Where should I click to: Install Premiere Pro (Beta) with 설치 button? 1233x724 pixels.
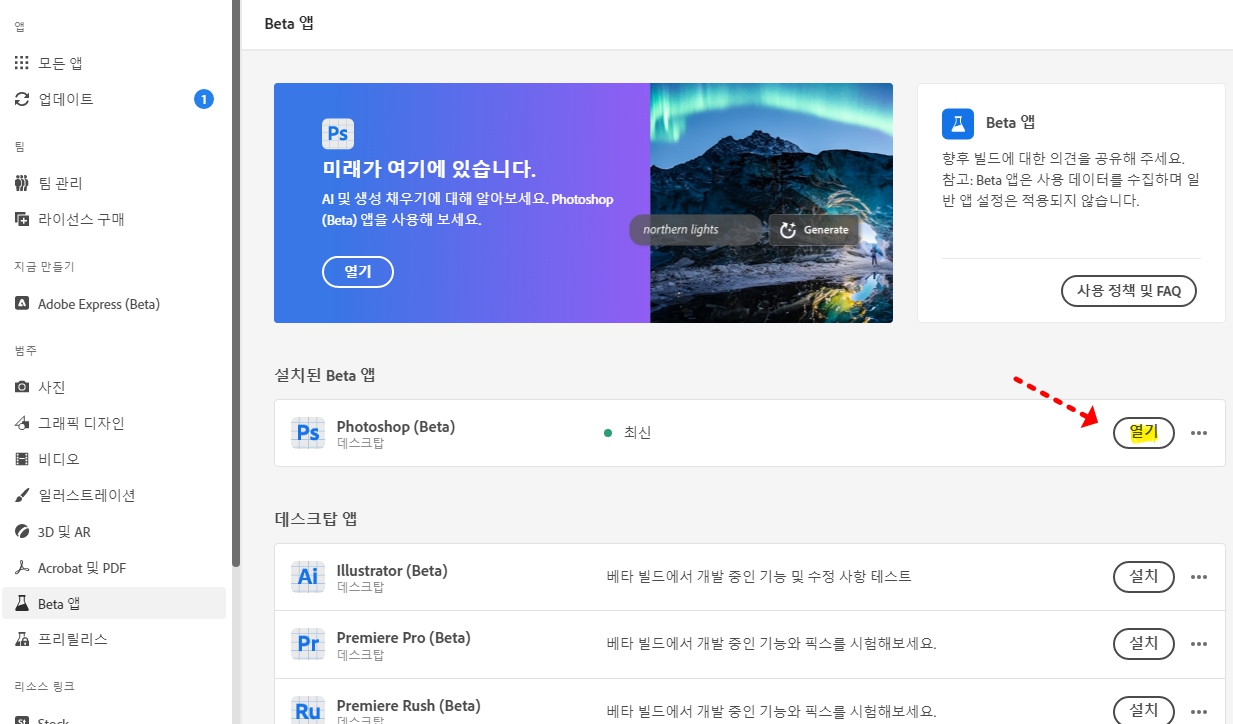tap(1144, 644)
